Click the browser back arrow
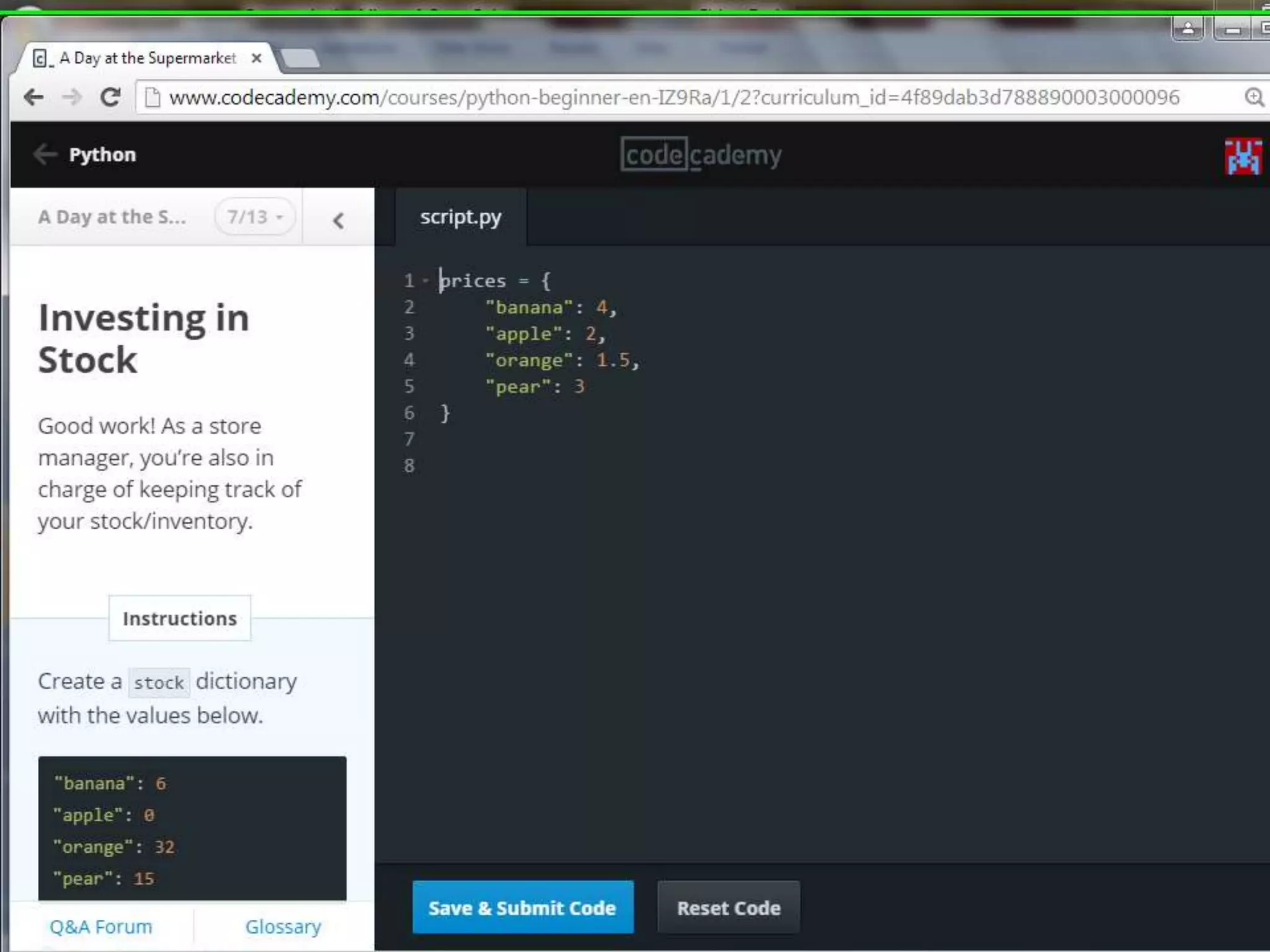Viewport: 1270px width, 952px height. tap(33, 97)
